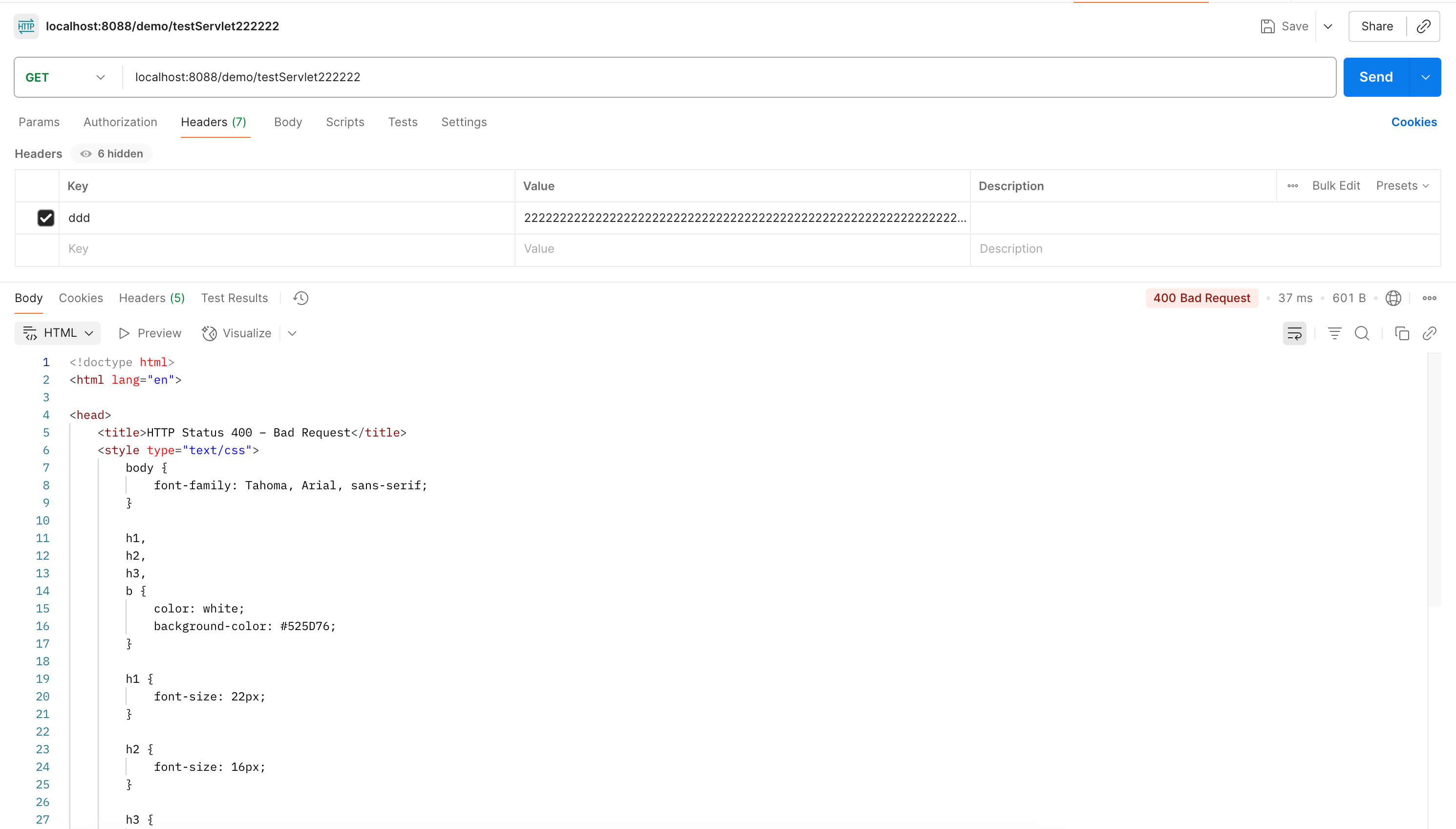Open the response Headers (5) tab
The image size is (1456, 829).
(x=151, y=298)
